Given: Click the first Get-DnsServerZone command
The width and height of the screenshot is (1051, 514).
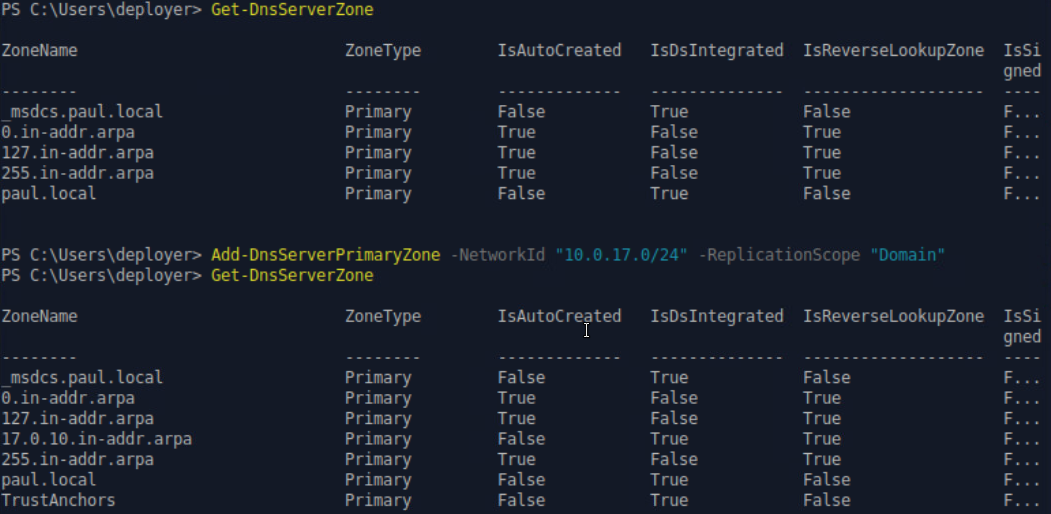Looking at the screenshot, I should point(292,9).
